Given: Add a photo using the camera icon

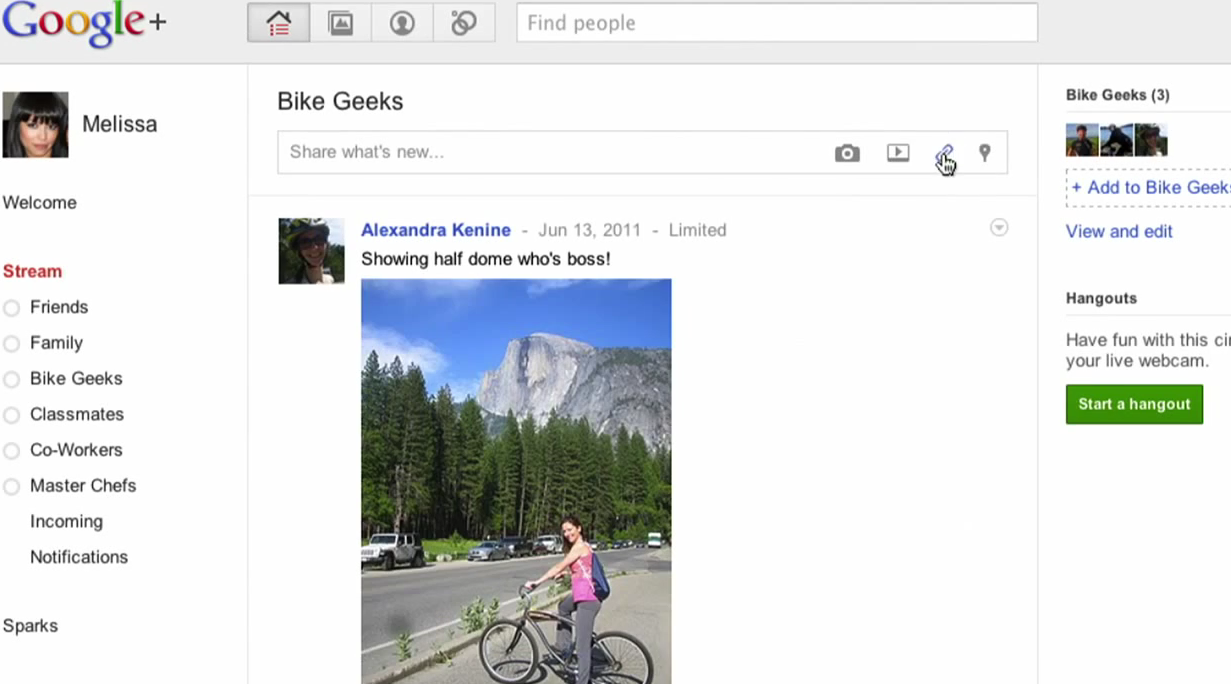Looking at the screenshot, I should click(847, 153).
